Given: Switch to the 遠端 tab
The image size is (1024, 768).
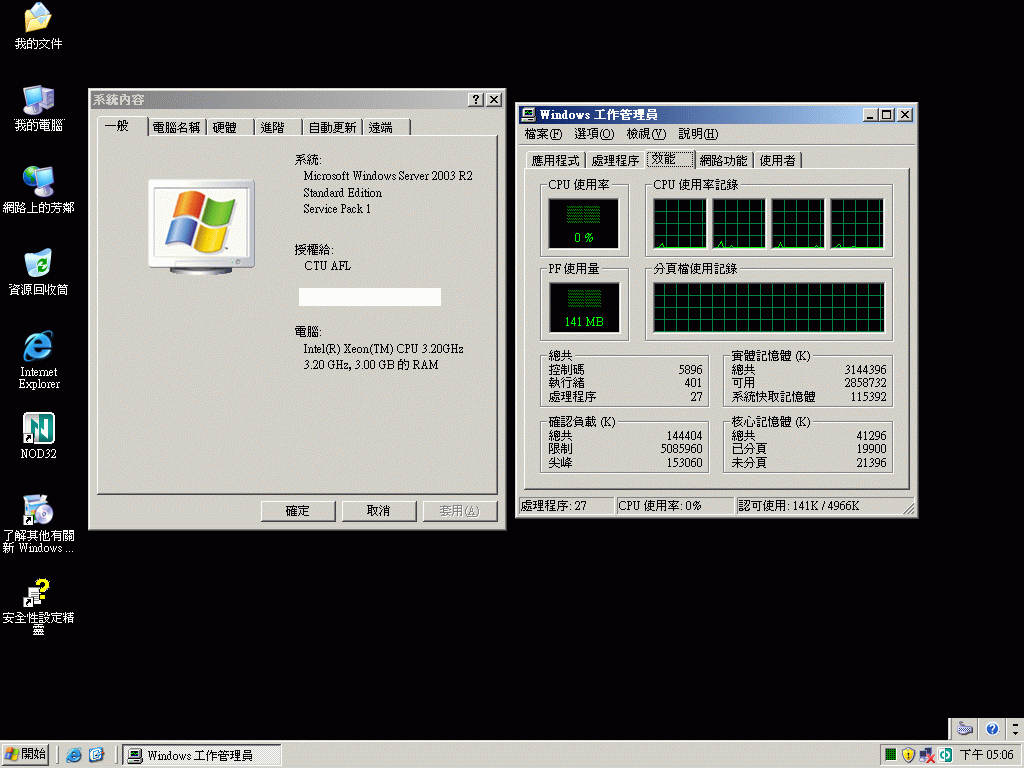Looking at the screenshot, I should tap(386, 127).
